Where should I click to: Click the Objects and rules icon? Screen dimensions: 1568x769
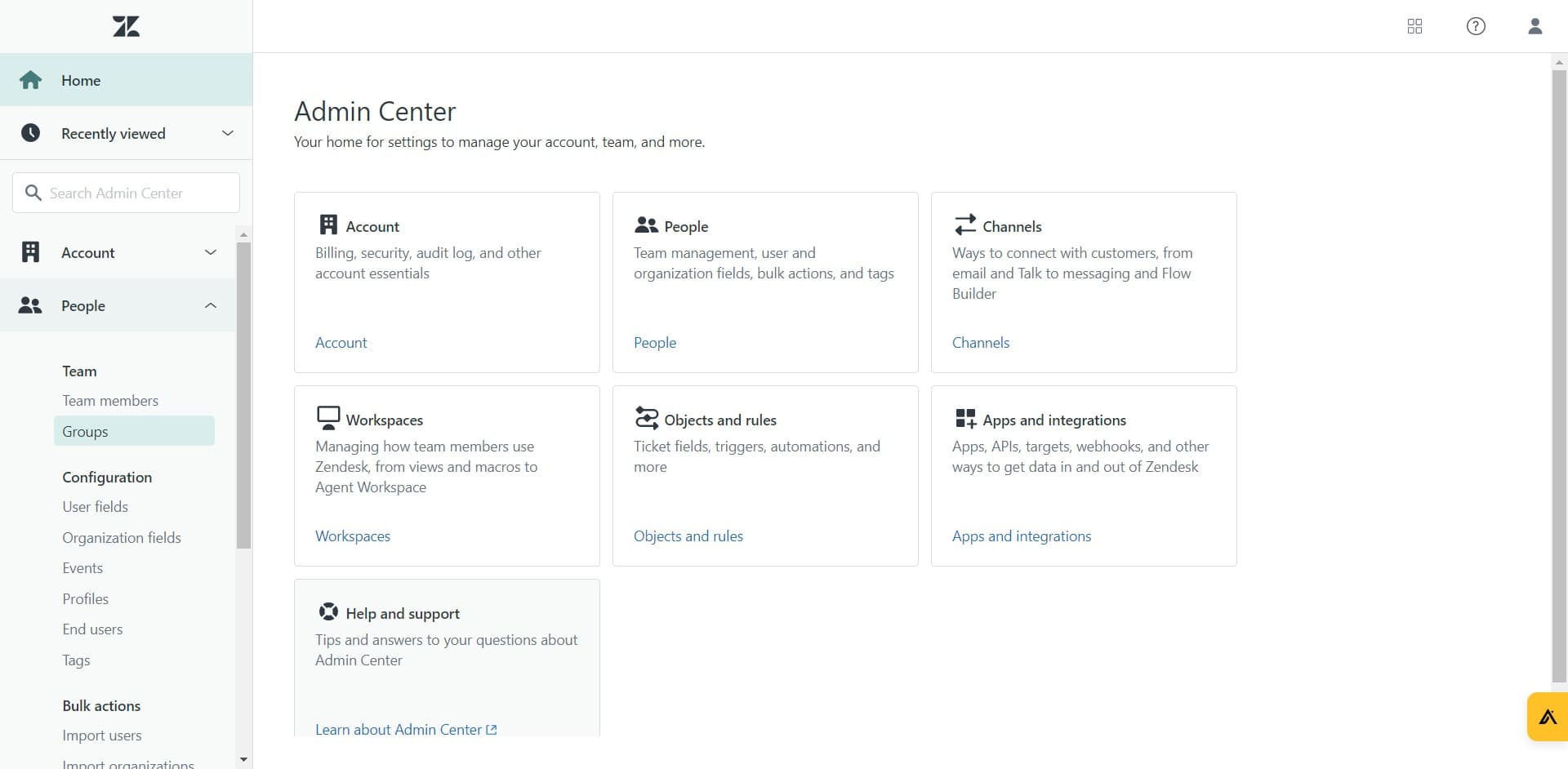647,417
